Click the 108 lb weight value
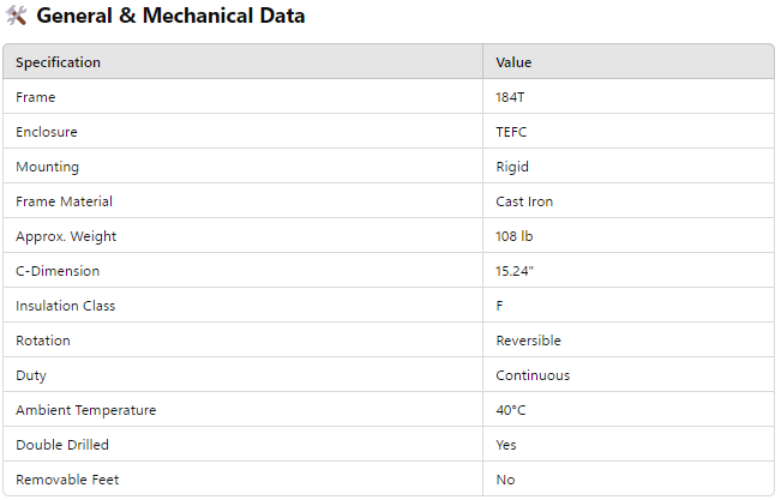Screen dimensions: 781x500 point(515,236)
